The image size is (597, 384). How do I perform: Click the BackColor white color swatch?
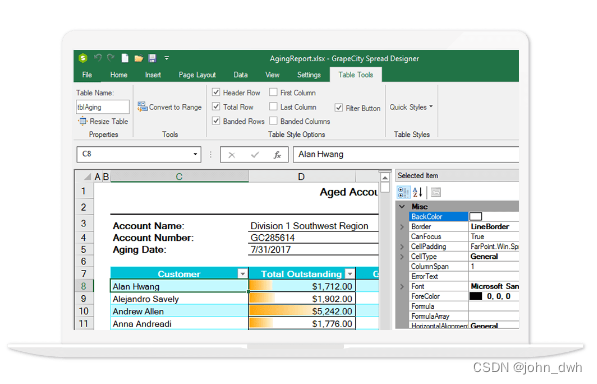tap(476, 217)
